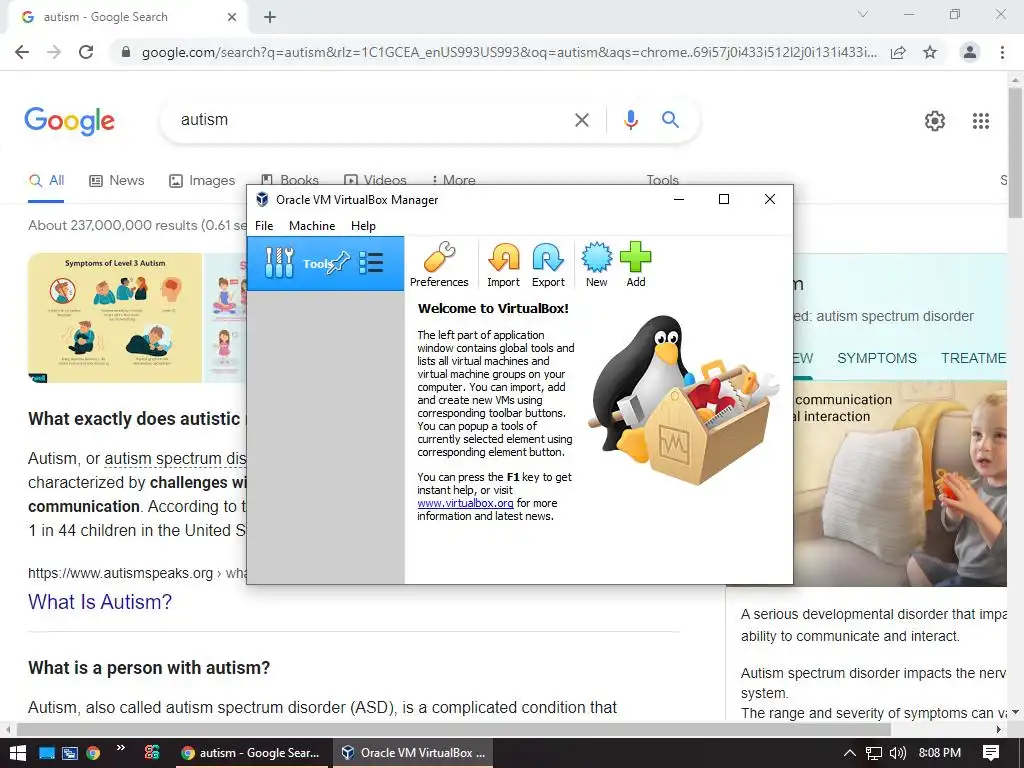Click the pin icon beside Tools
1024x768 pixels.
click(x=340, y=263)
